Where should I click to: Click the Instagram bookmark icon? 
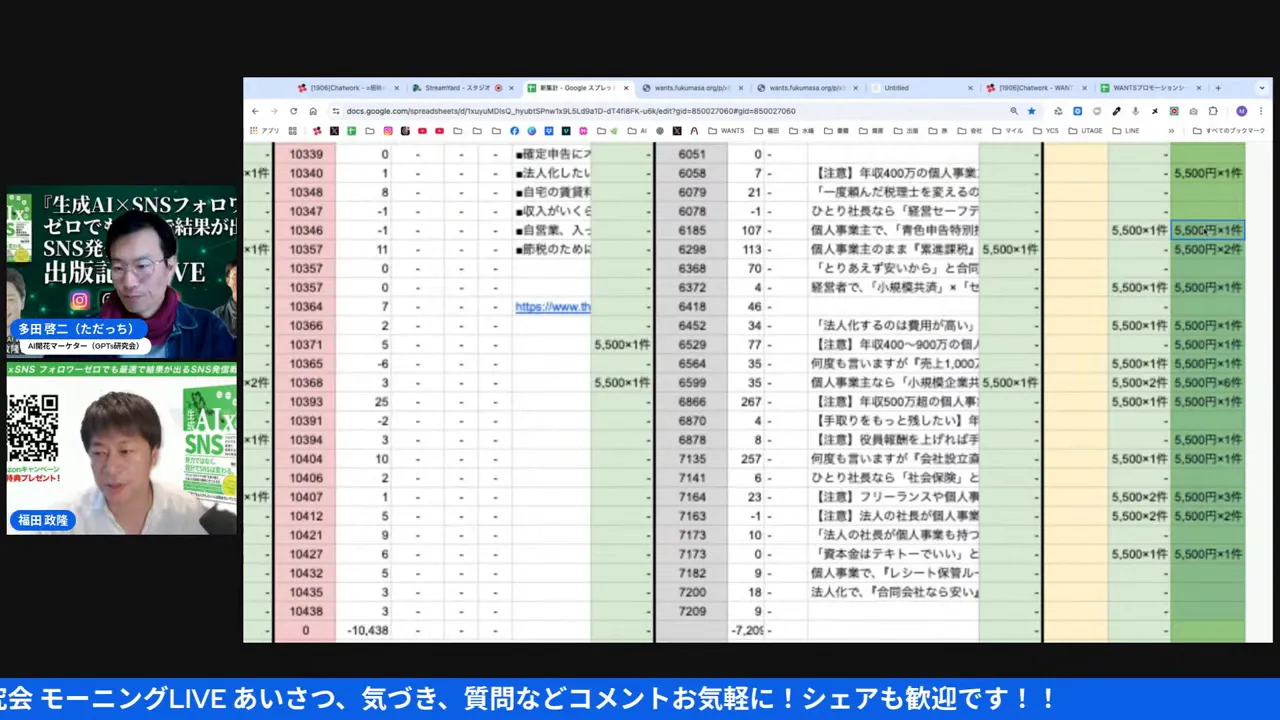(388, 131)
